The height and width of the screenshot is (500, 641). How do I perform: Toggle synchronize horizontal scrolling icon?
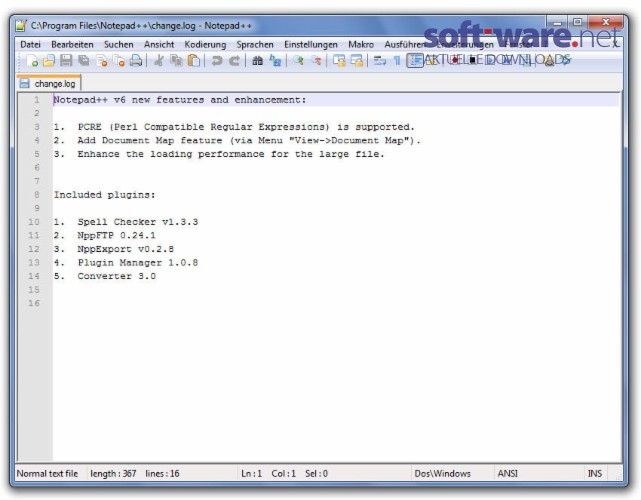point(356,61)
